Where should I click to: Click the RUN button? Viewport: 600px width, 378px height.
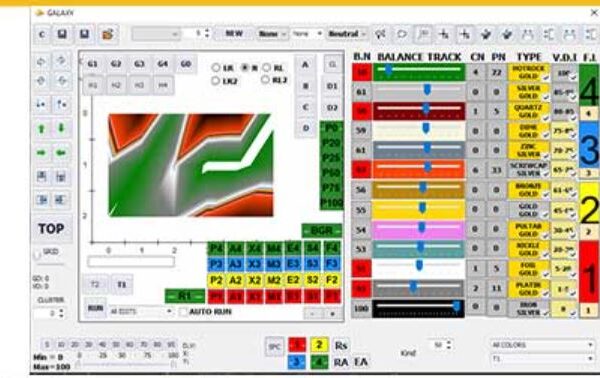click(95, 308)
